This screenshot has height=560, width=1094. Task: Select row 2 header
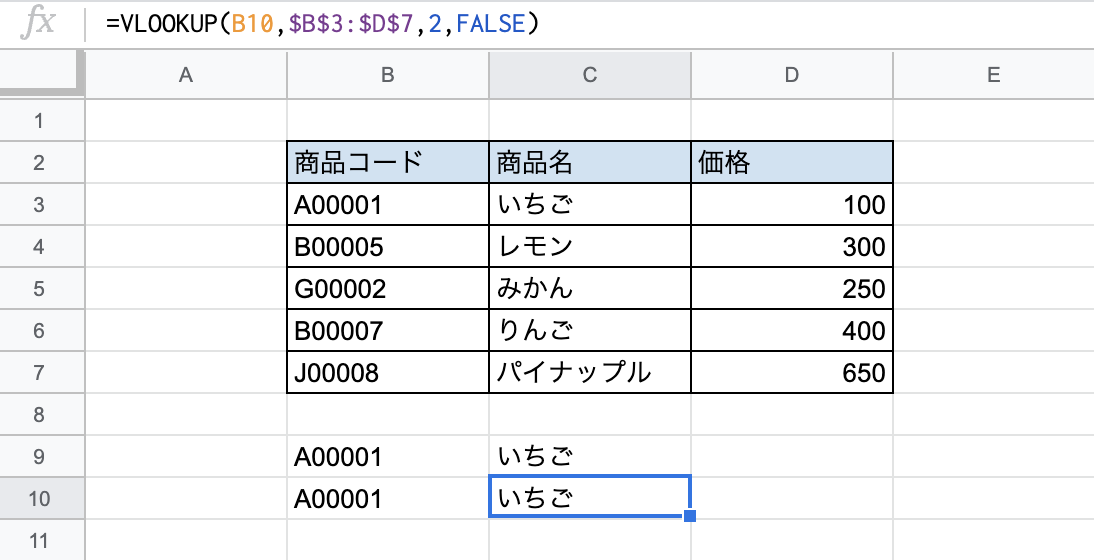42,162
